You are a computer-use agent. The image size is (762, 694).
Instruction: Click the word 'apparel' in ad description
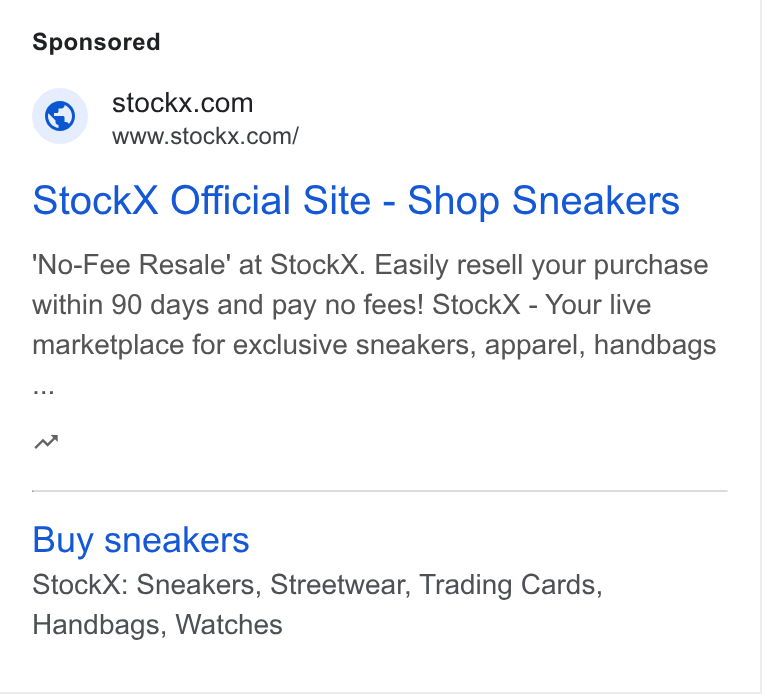(531, 346)
